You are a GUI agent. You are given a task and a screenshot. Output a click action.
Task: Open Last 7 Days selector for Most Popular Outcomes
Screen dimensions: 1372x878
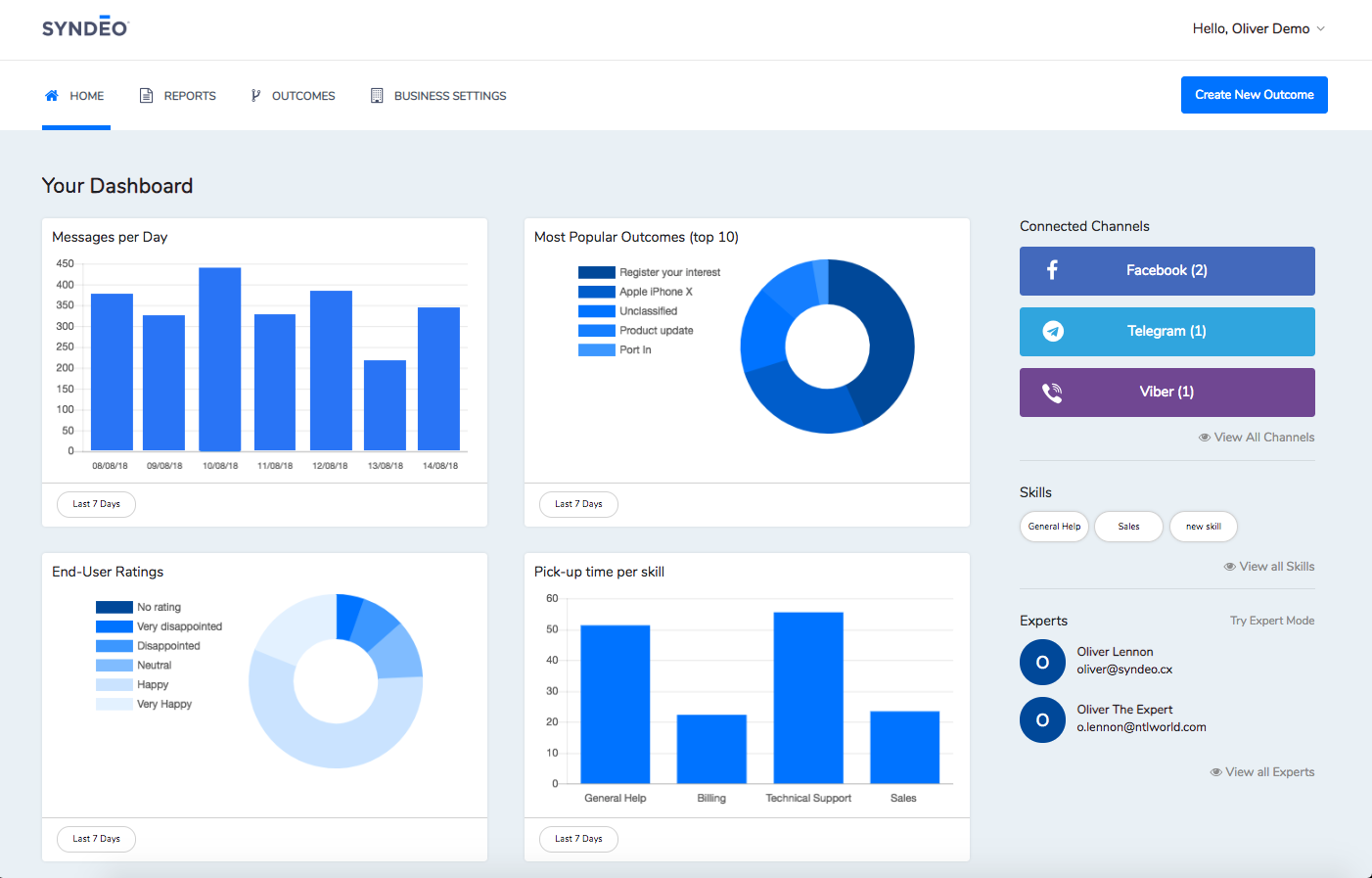[578, 504]
